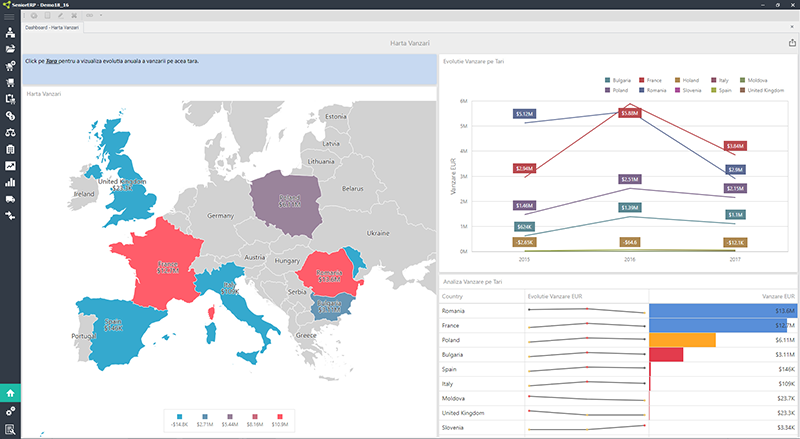Click the underlined Țara link in the hint

click(52, 61)
